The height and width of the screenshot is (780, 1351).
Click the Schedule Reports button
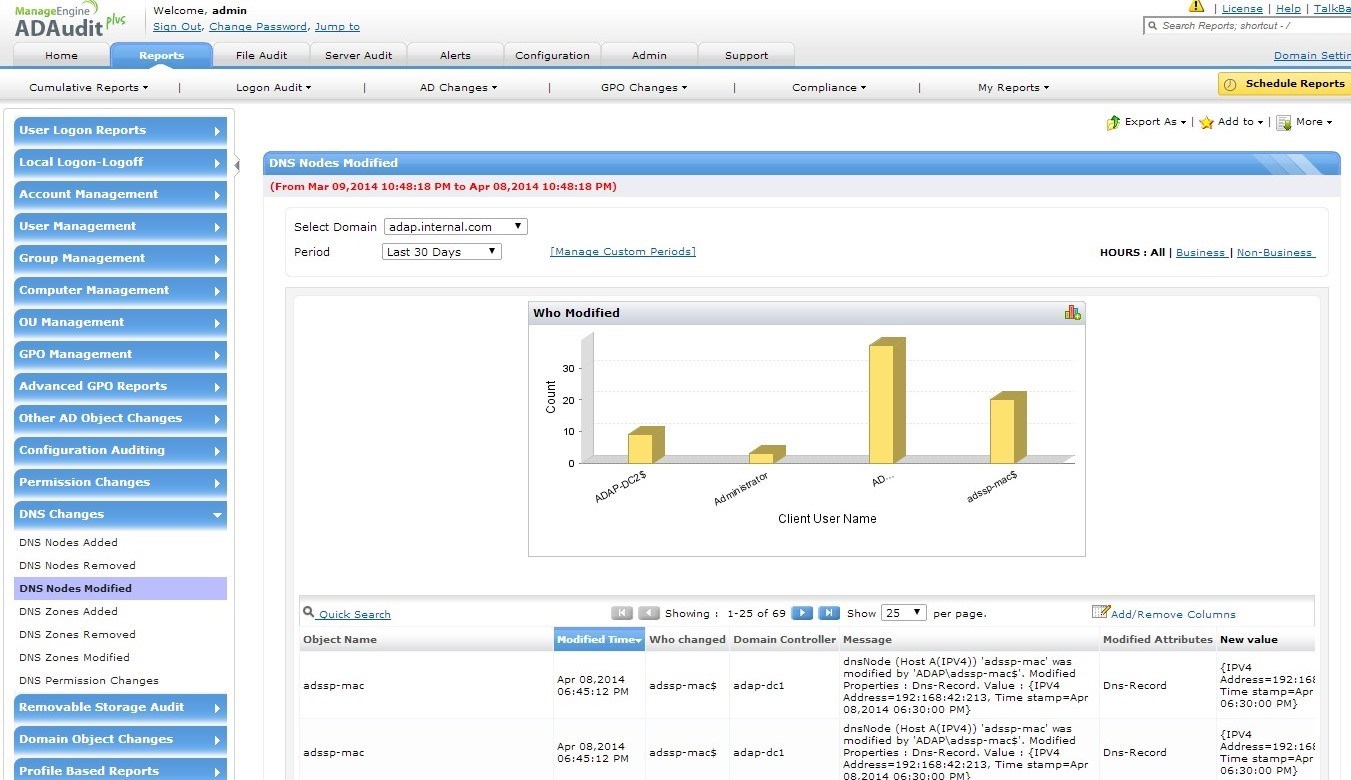point(1284,84)
